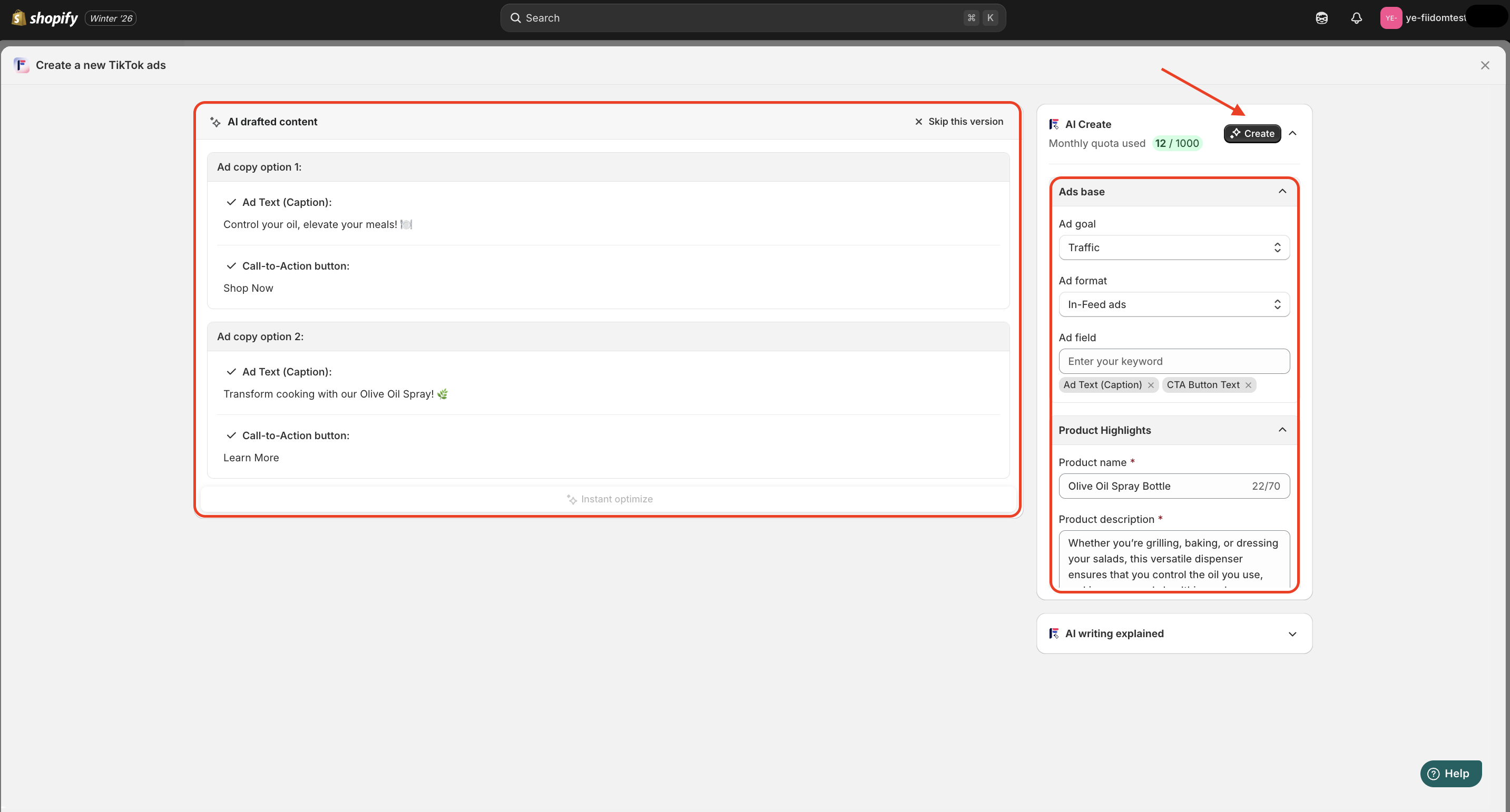Click the Shopify logo icon

(19, 18)
